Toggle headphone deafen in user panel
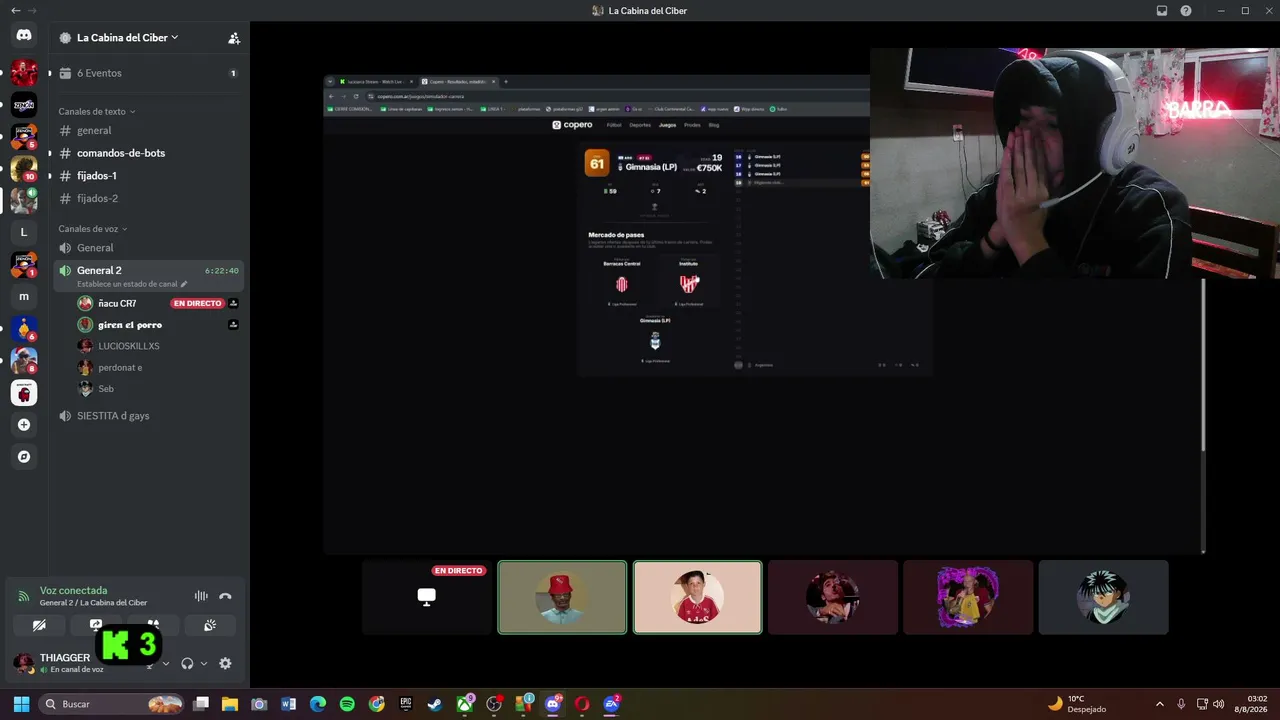The image size is (1280, 720). pos(187,663)
